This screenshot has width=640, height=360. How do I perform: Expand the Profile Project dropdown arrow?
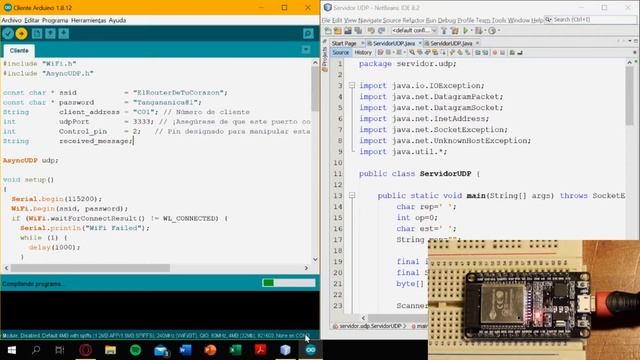coord(499,31)
